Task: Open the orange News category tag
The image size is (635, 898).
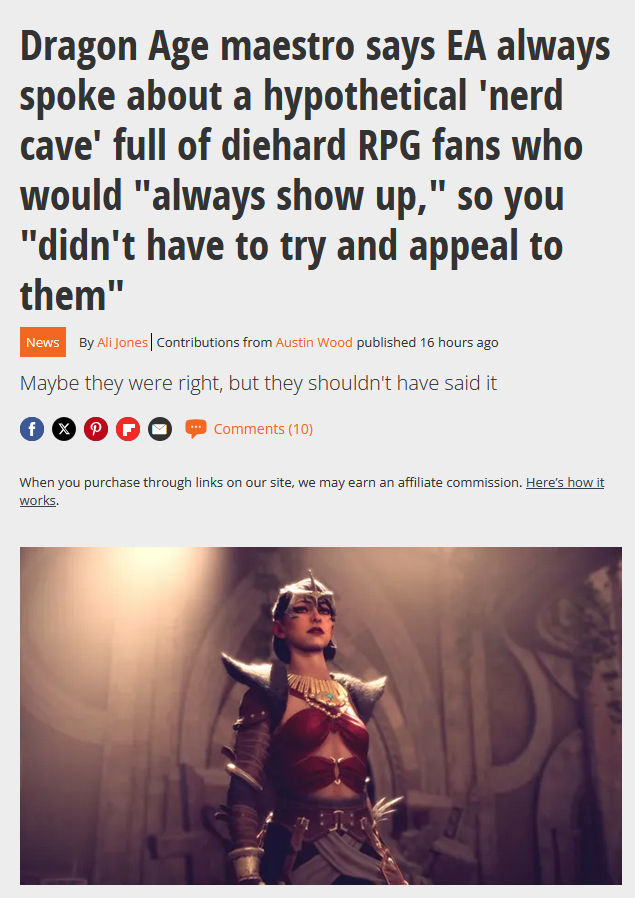Action: point(43,342)
